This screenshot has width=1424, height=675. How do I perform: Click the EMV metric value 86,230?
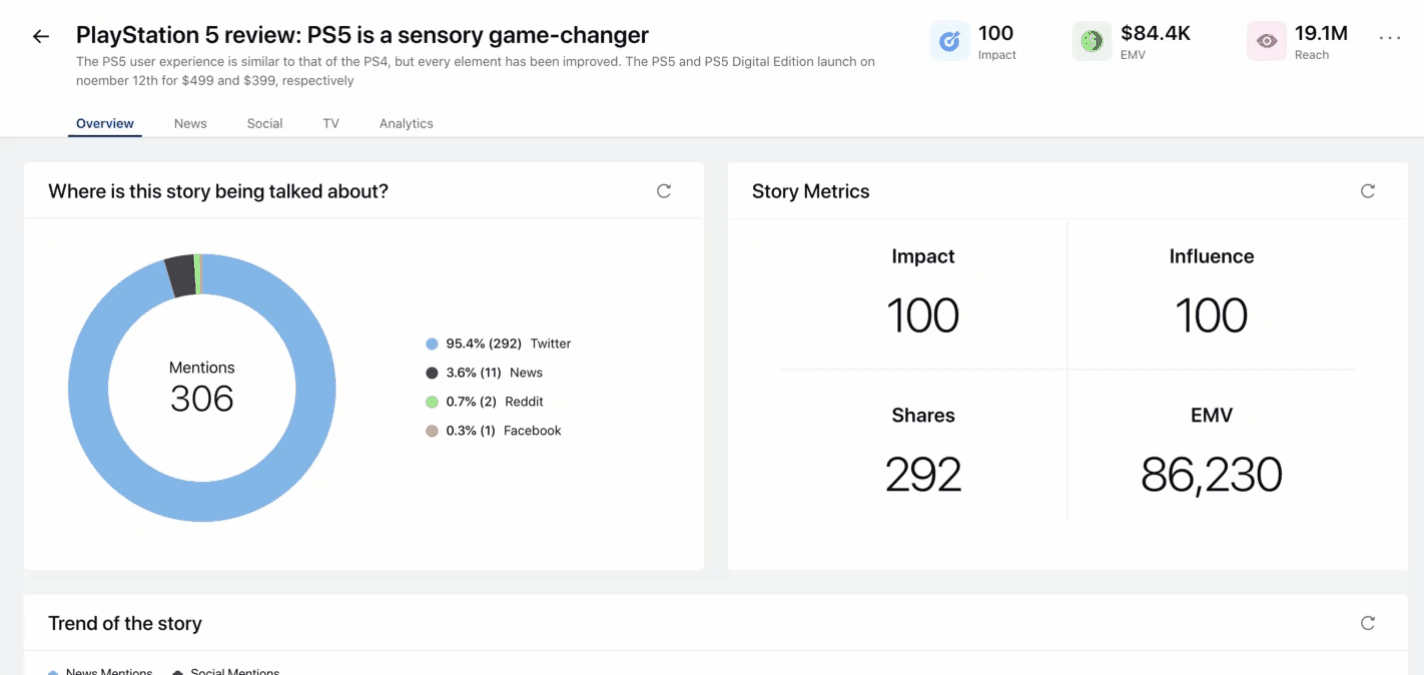coord(1211,475)
